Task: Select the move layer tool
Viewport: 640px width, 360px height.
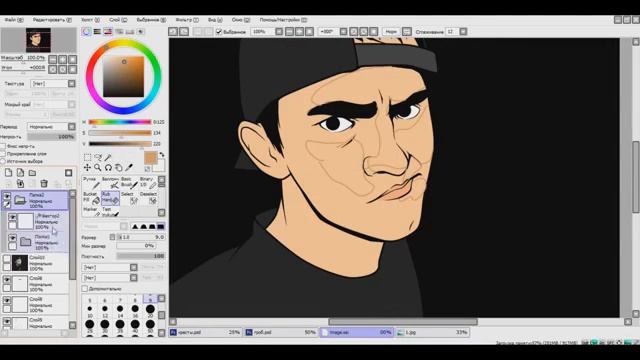Action: click(87, 167)
